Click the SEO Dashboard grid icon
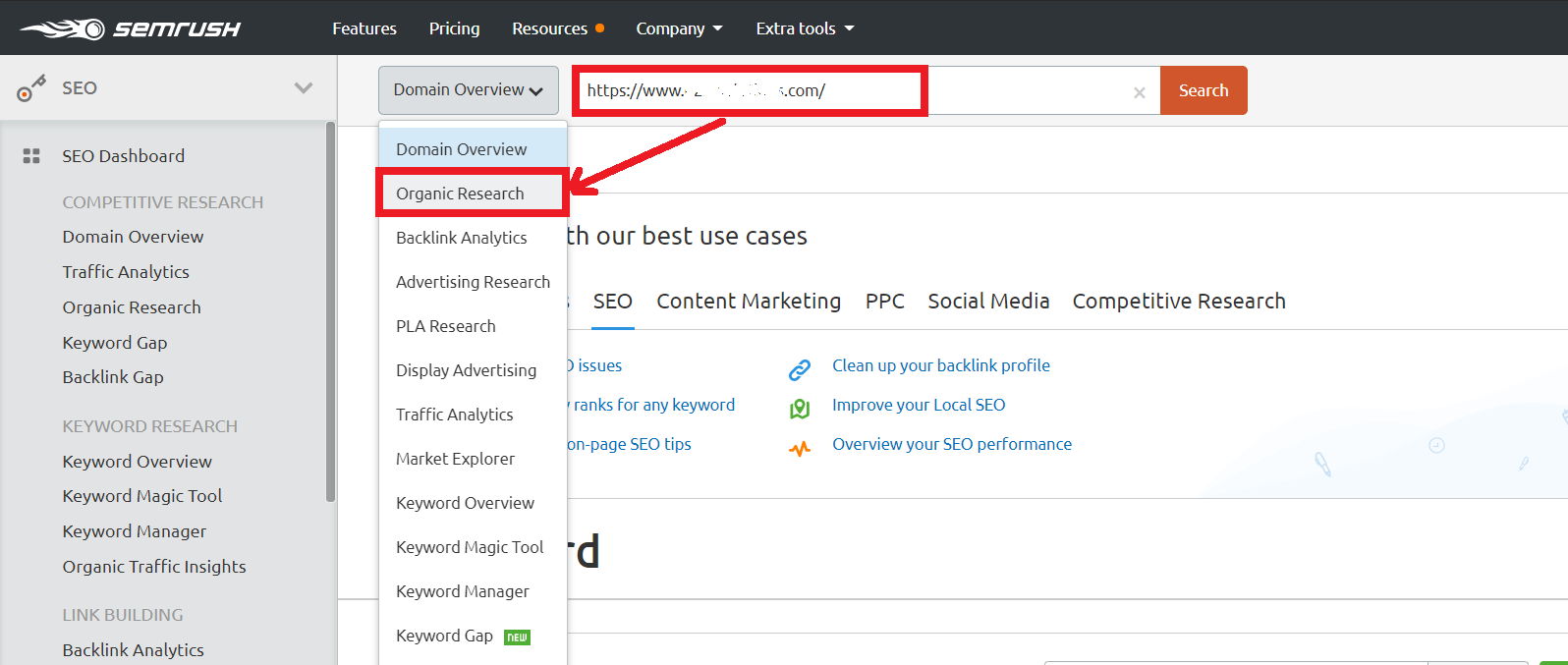 [x=31, y=156]
